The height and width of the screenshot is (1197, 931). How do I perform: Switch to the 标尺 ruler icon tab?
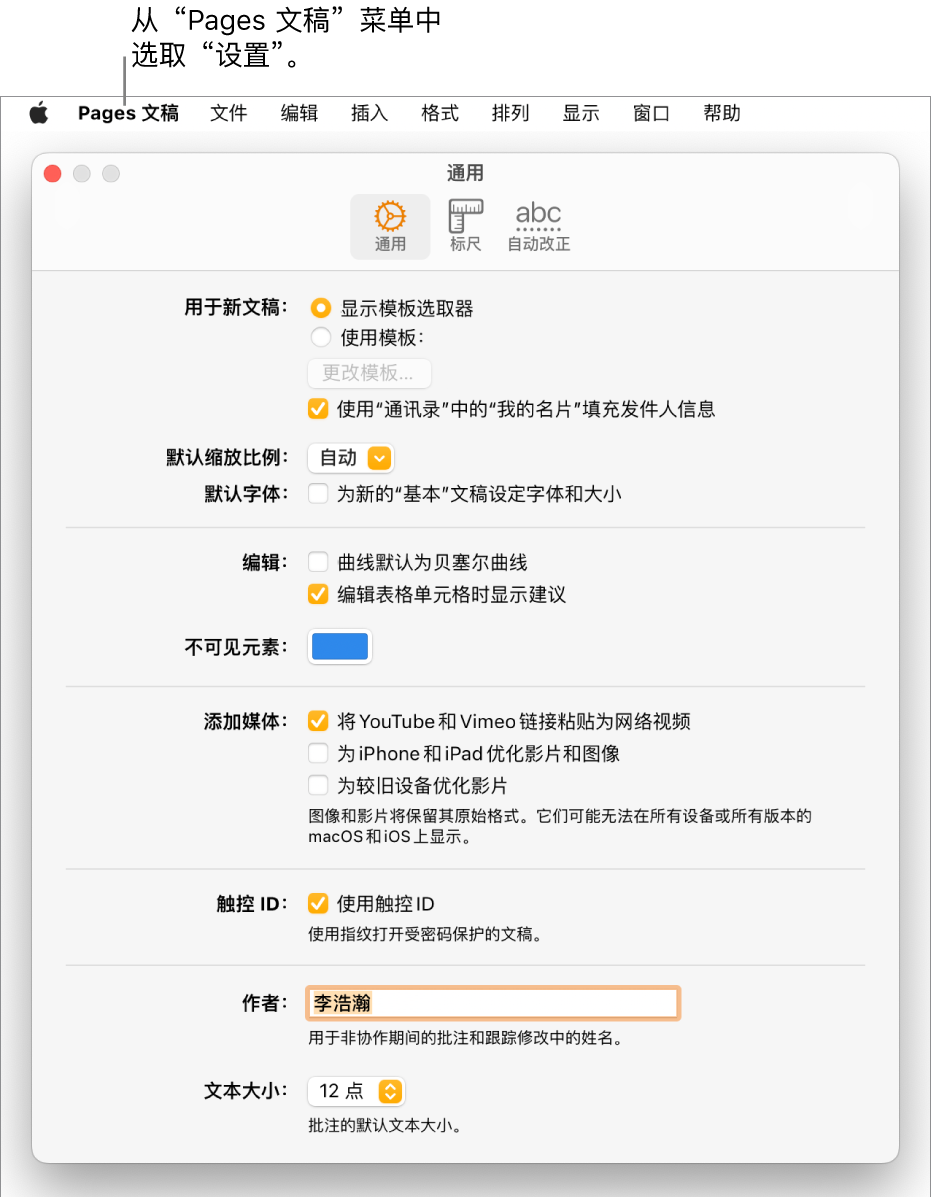[466, 227]
